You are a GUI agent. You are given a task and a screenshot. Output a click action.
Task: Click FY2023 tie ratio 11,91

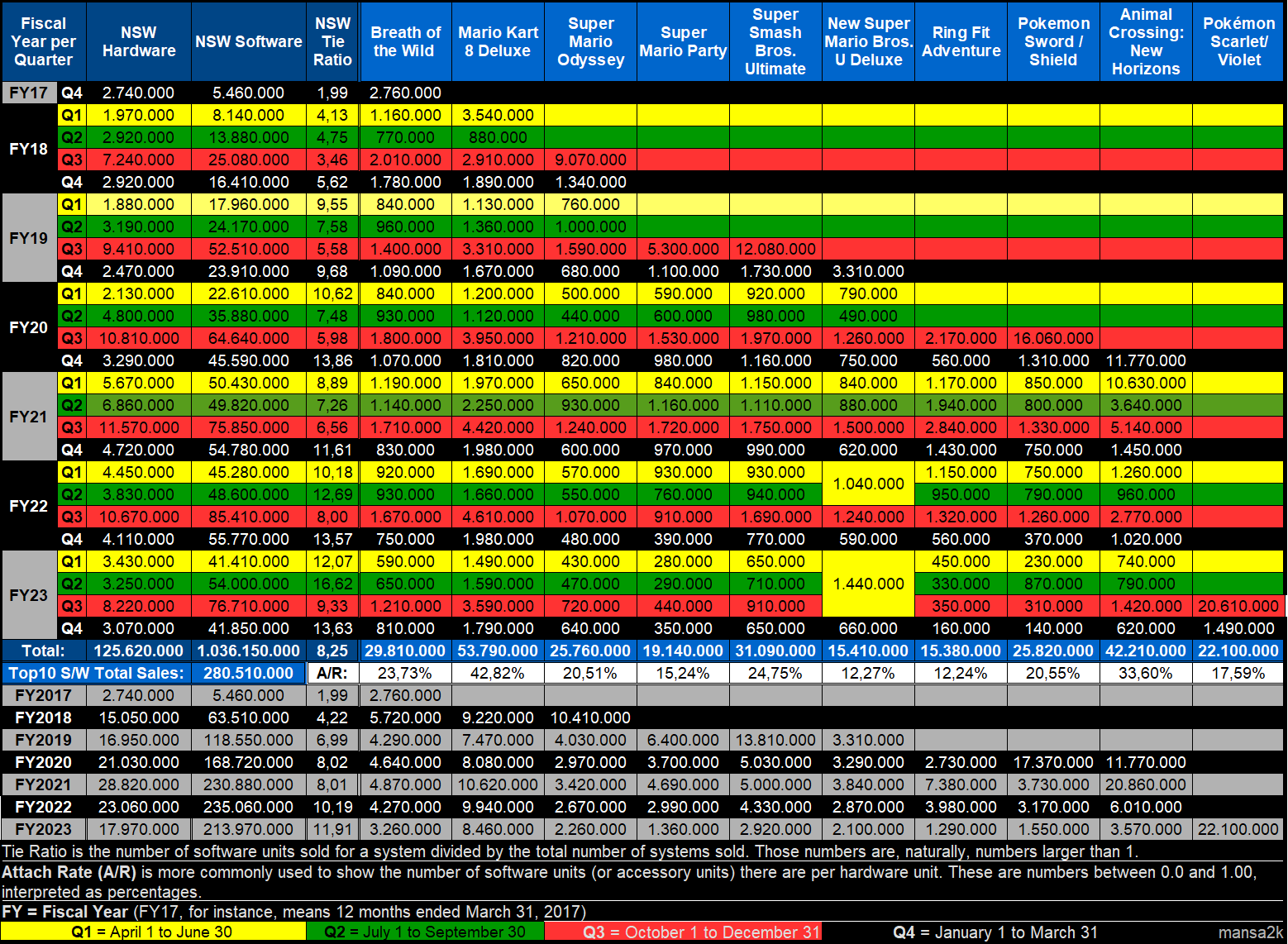(332, 829)
